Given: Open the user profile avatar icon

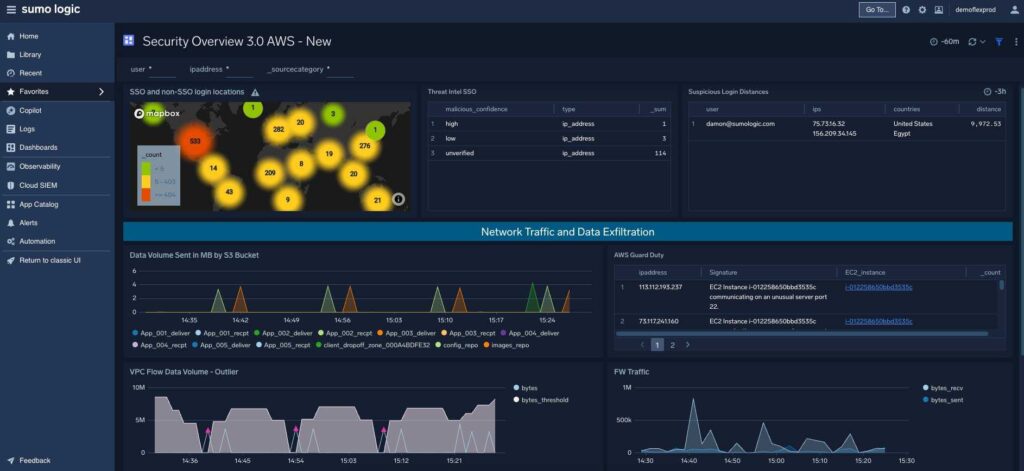Looking at the screenshot, I should [x=1014, y=9].
